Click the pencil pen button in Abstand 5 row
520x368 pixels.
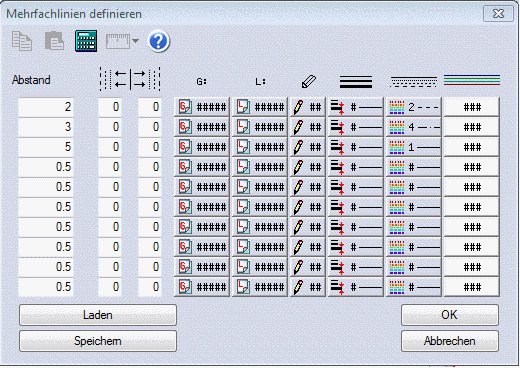[308, 147]
